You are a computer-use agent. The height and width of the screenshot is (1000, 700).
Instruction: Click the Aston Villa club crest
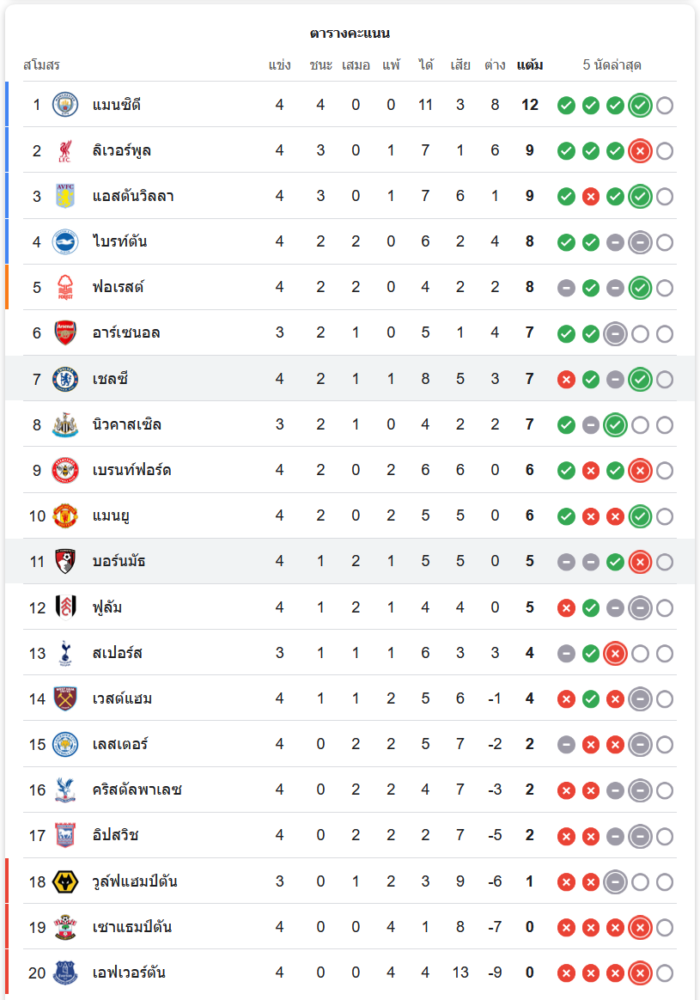tap(65, 196)
